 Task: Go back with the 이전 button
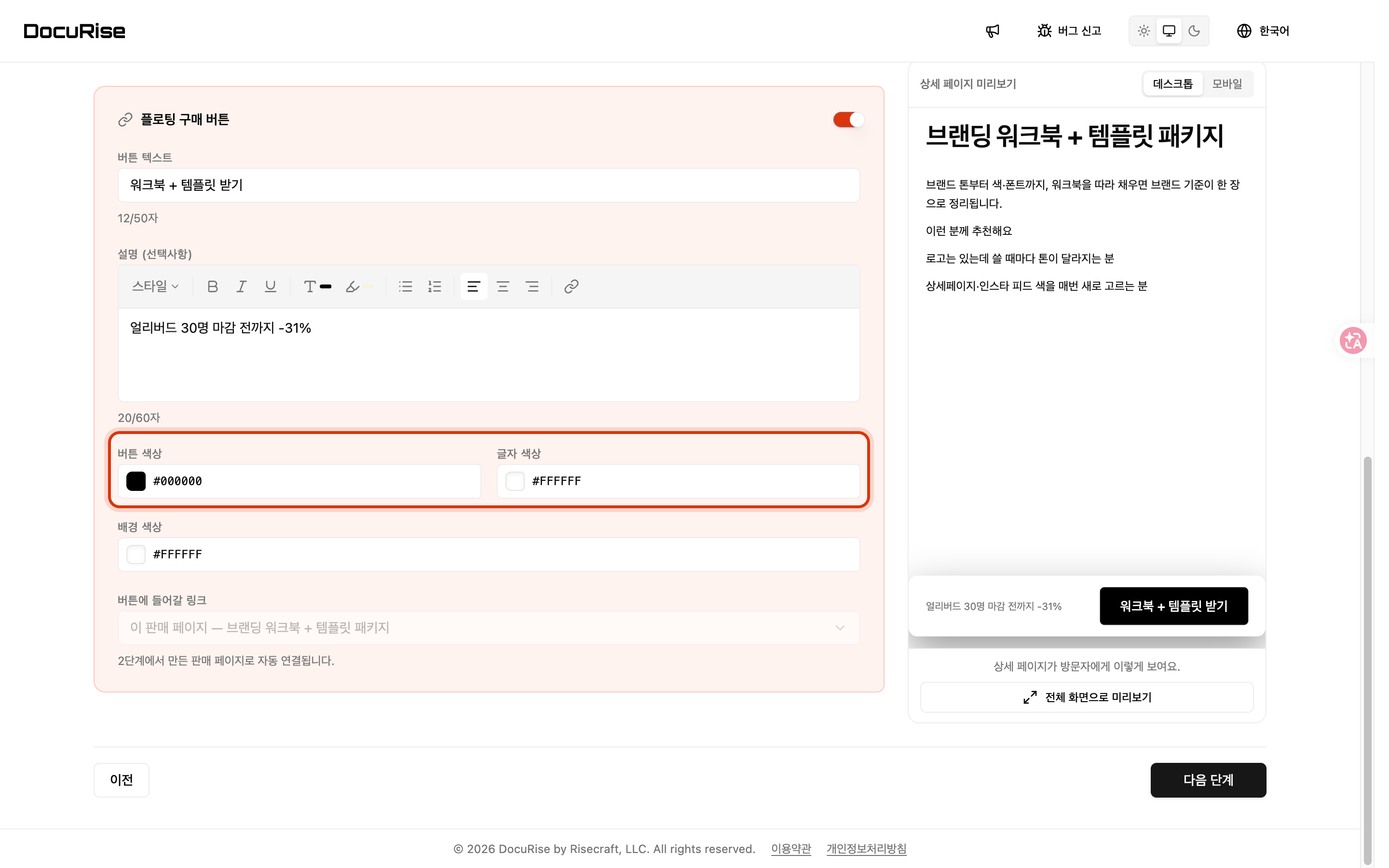click(x=121, y=780)
